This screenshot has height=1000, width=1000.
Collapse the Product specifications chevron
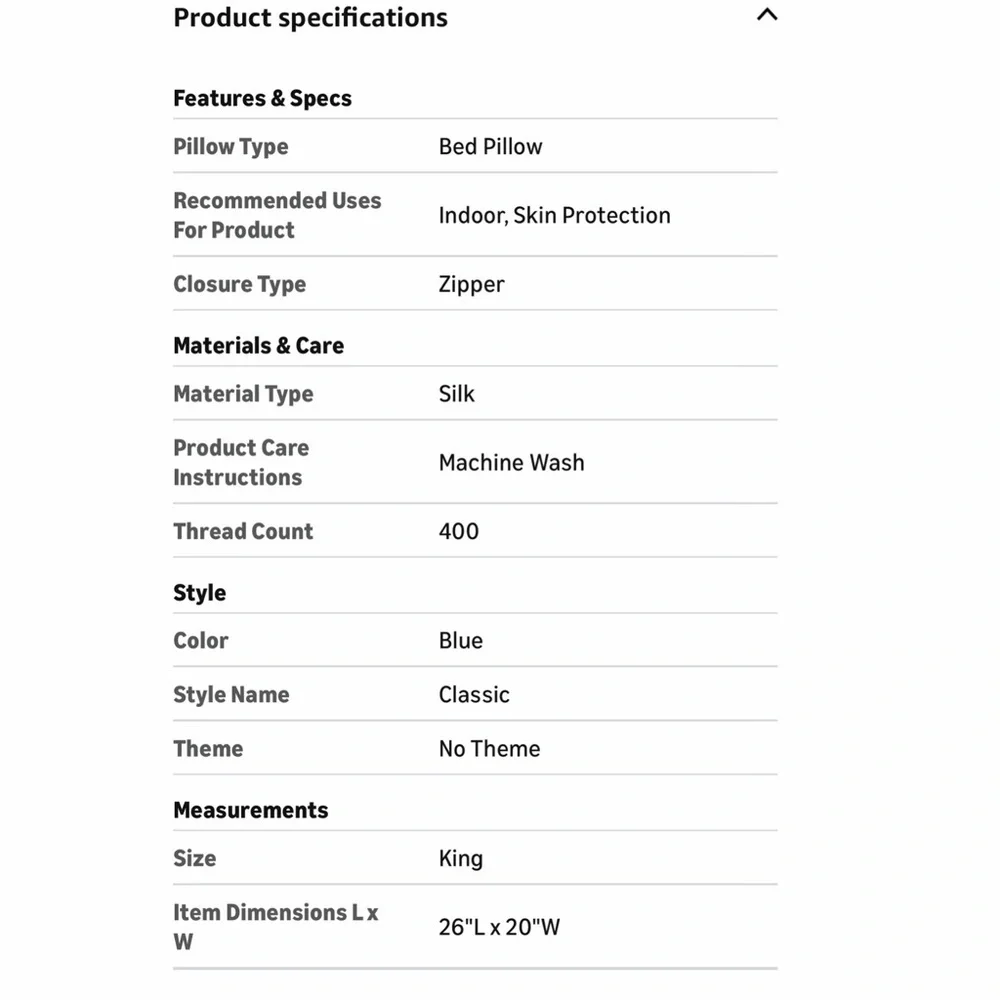pos(767,15)
